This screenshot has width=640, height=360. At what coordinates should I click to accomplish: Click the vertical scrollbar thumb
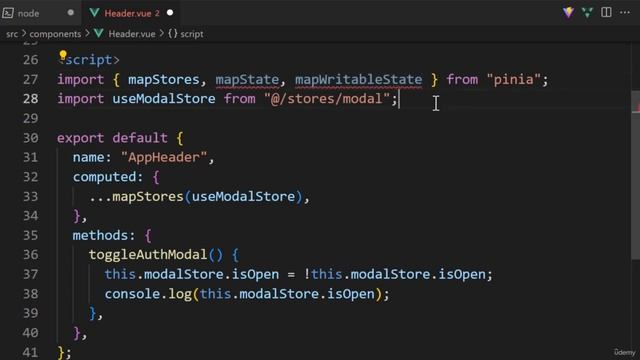point(636,174)
